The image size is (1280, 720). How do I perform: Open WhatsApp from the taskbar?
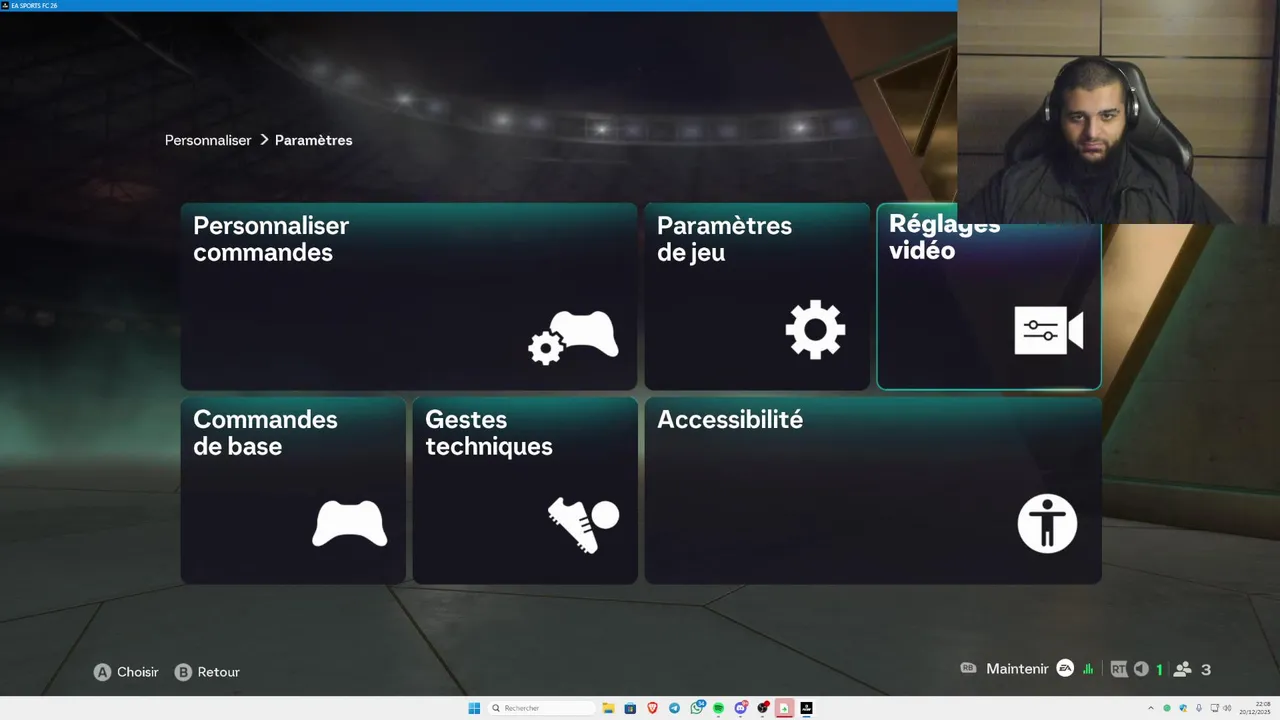tap(697, 708)
